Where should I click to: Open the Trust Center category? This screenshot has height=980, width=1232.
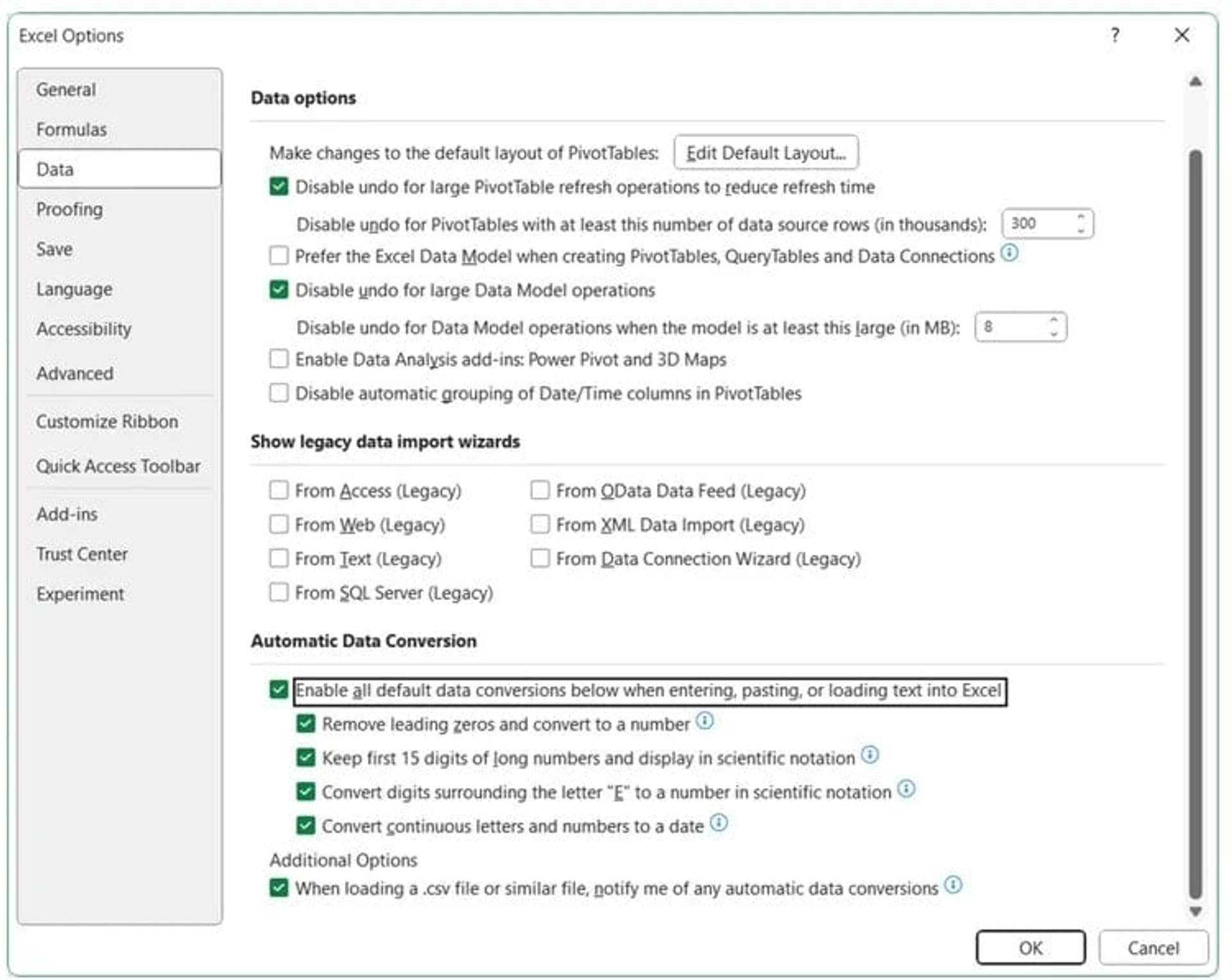(x=119, y=554)
